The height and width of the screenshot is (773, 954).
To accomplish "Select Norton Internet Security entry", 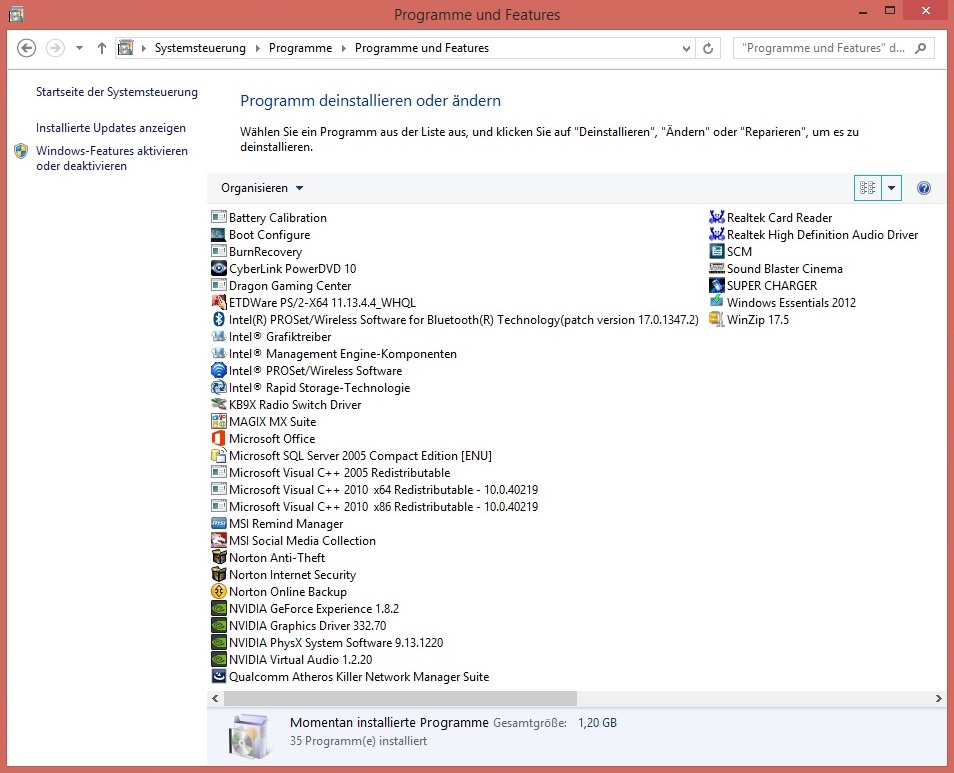I will pyautogui.click(x=284, y=575).
